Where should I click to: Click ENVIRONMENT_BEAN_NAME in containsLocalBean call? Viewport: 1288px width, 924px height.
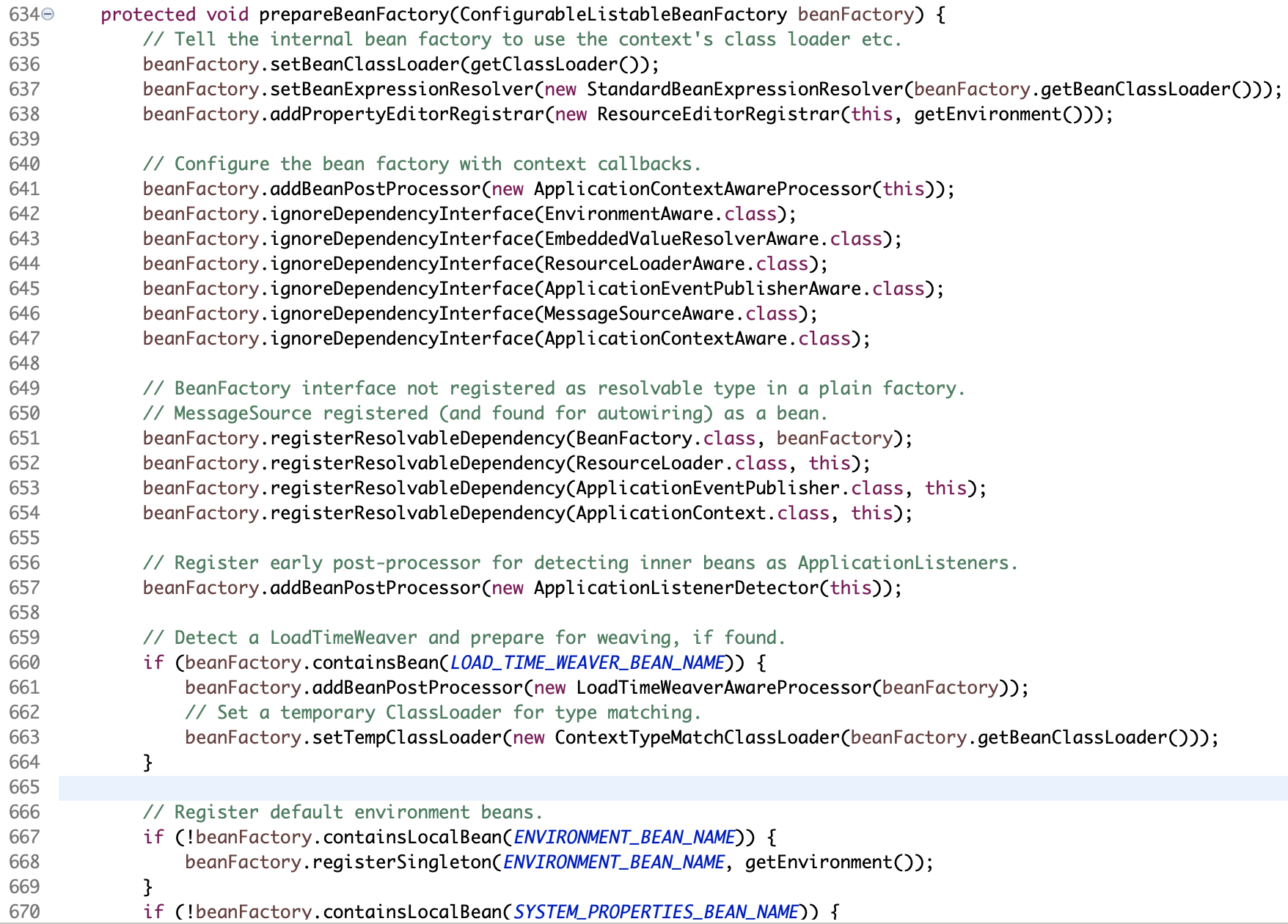tap(624, 837)
